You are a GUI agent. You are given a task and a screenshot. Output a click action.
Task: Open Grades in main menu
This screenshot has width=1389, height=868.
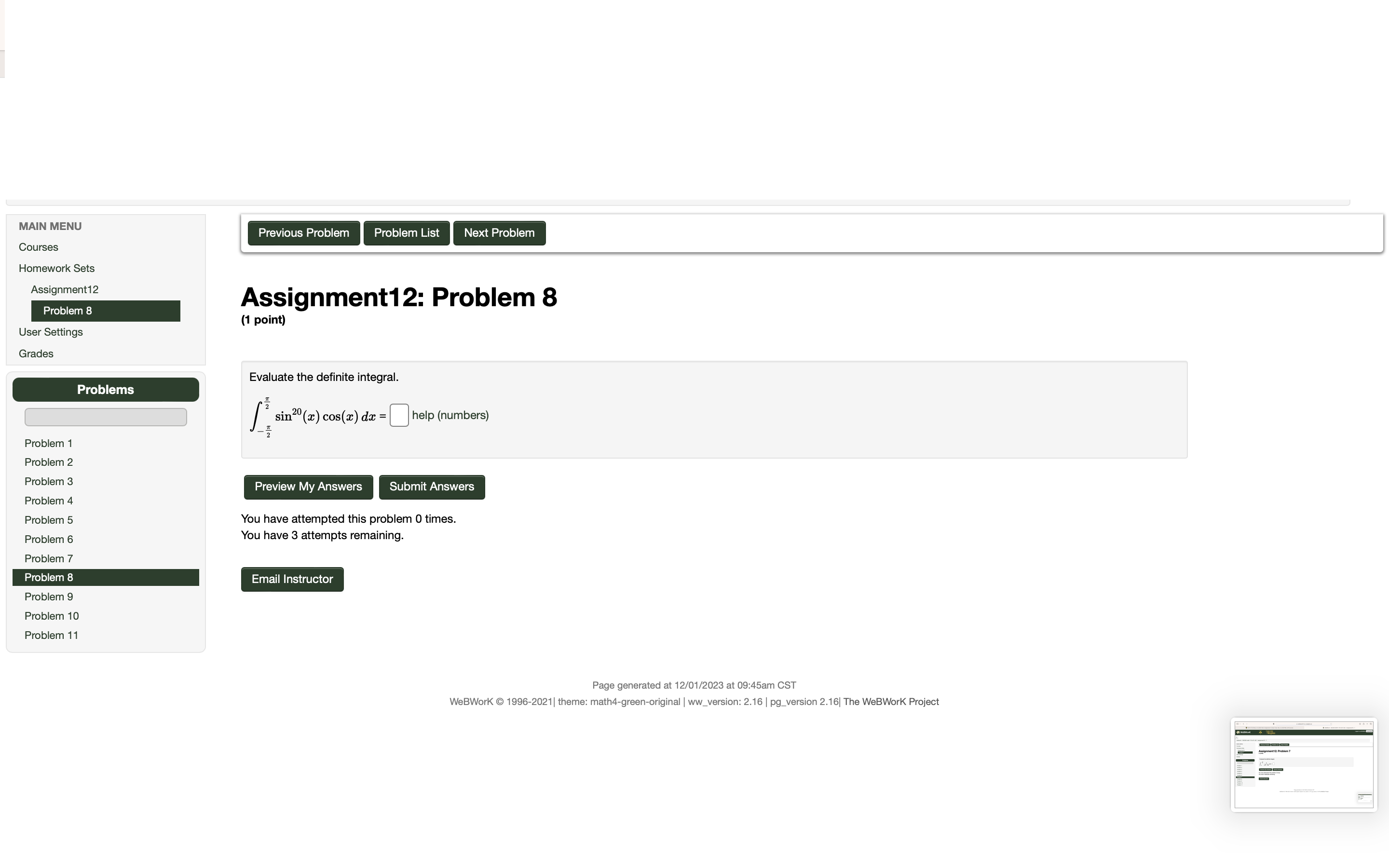tap(36, 353)
